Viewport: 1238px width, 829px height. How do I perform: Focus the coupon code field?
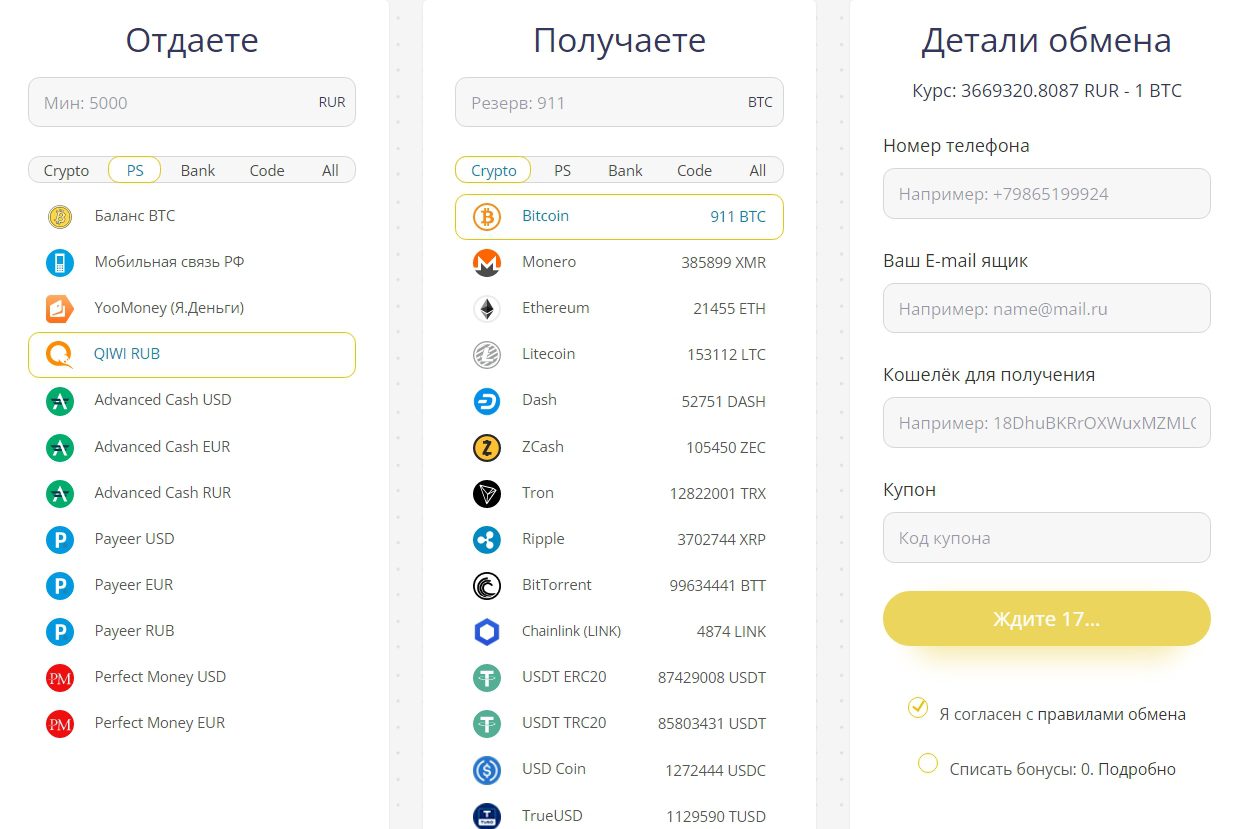(1046, 538)
